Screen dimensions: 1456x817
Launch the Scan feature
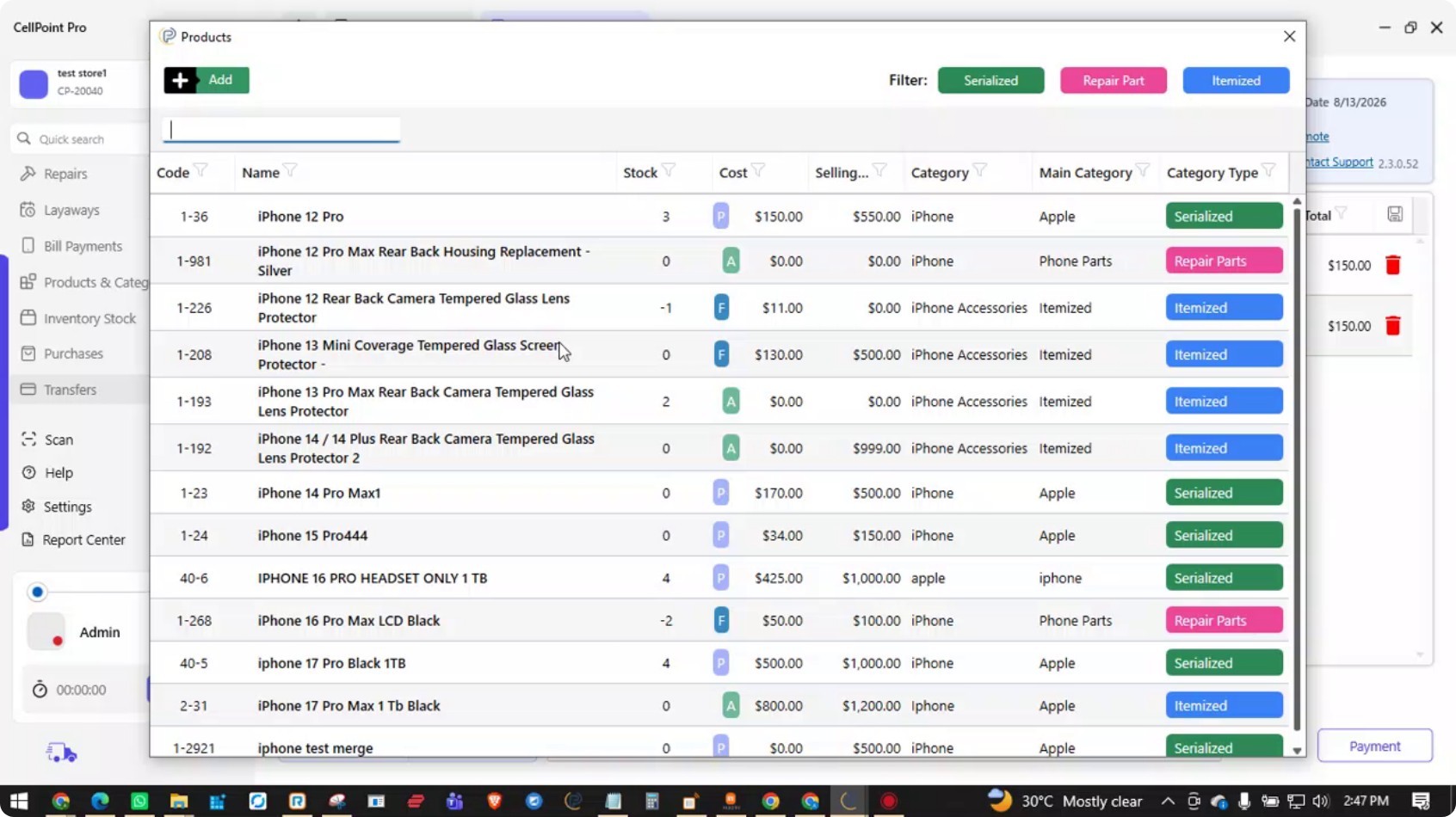(x=59, y=439)
